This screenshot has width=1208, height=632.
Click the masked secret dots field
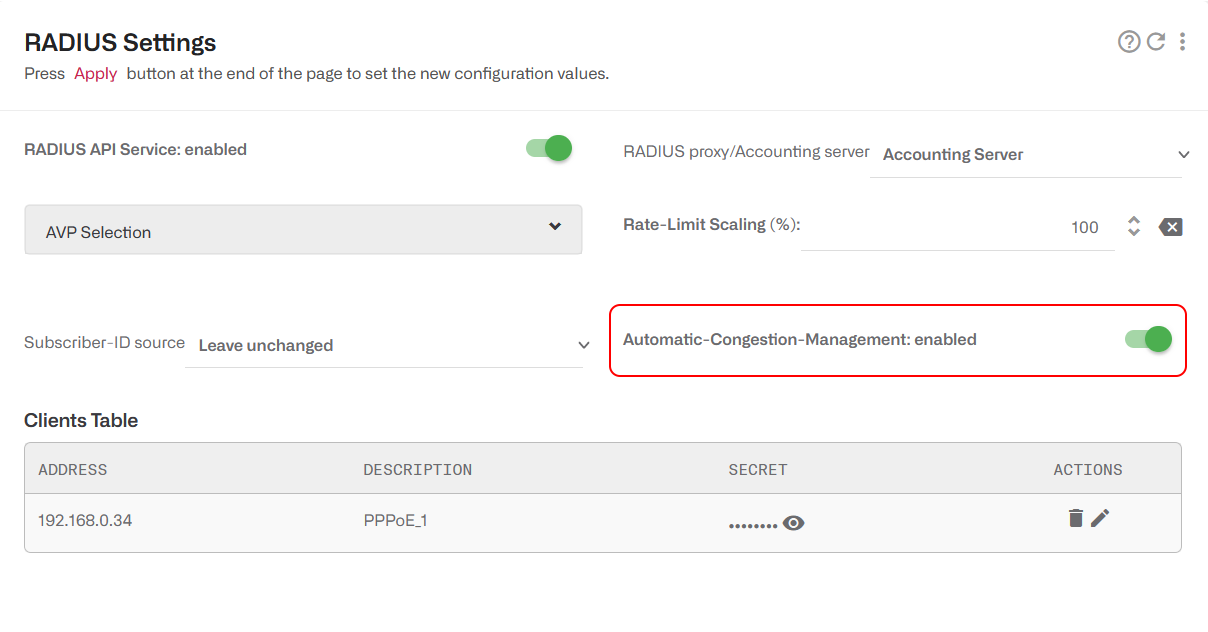click(752, 523)
